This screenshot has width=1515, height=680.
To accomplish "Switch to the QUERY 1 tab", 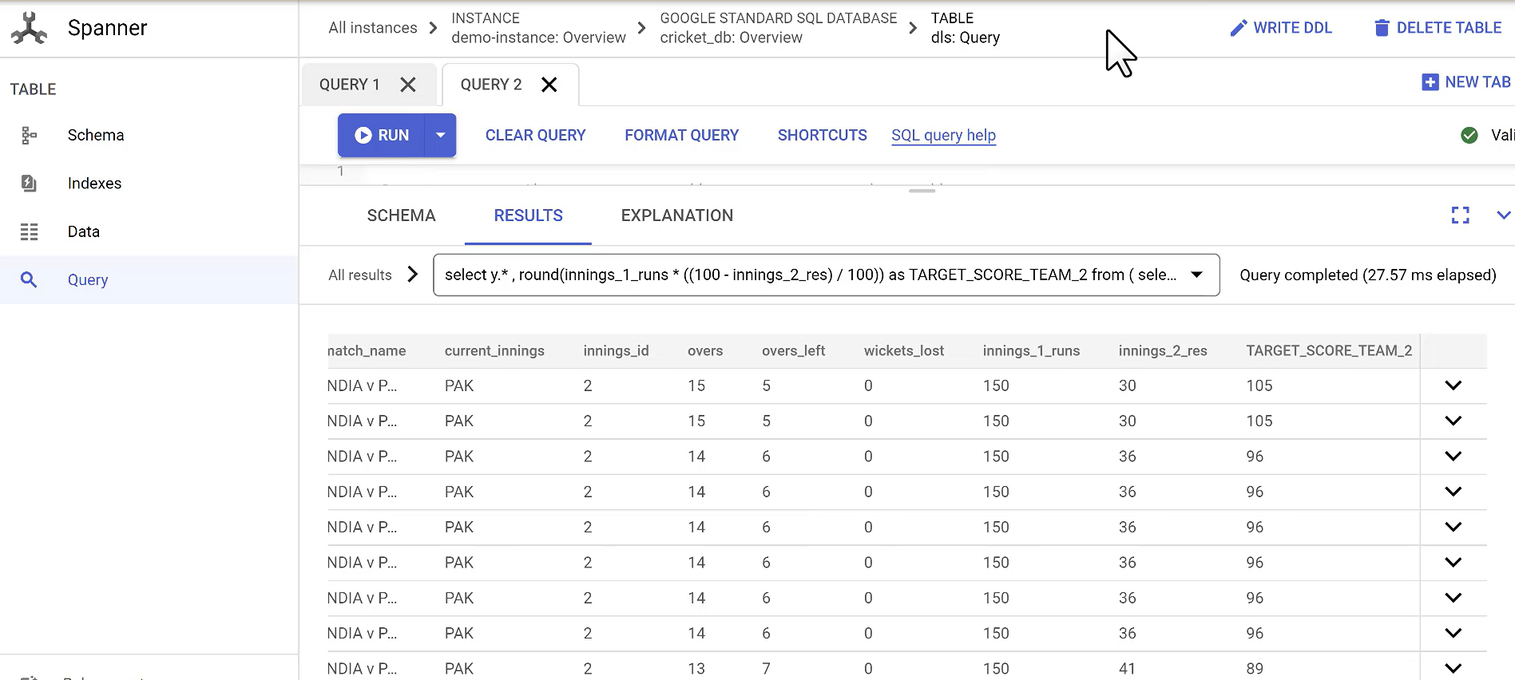I will click(350, 85).
